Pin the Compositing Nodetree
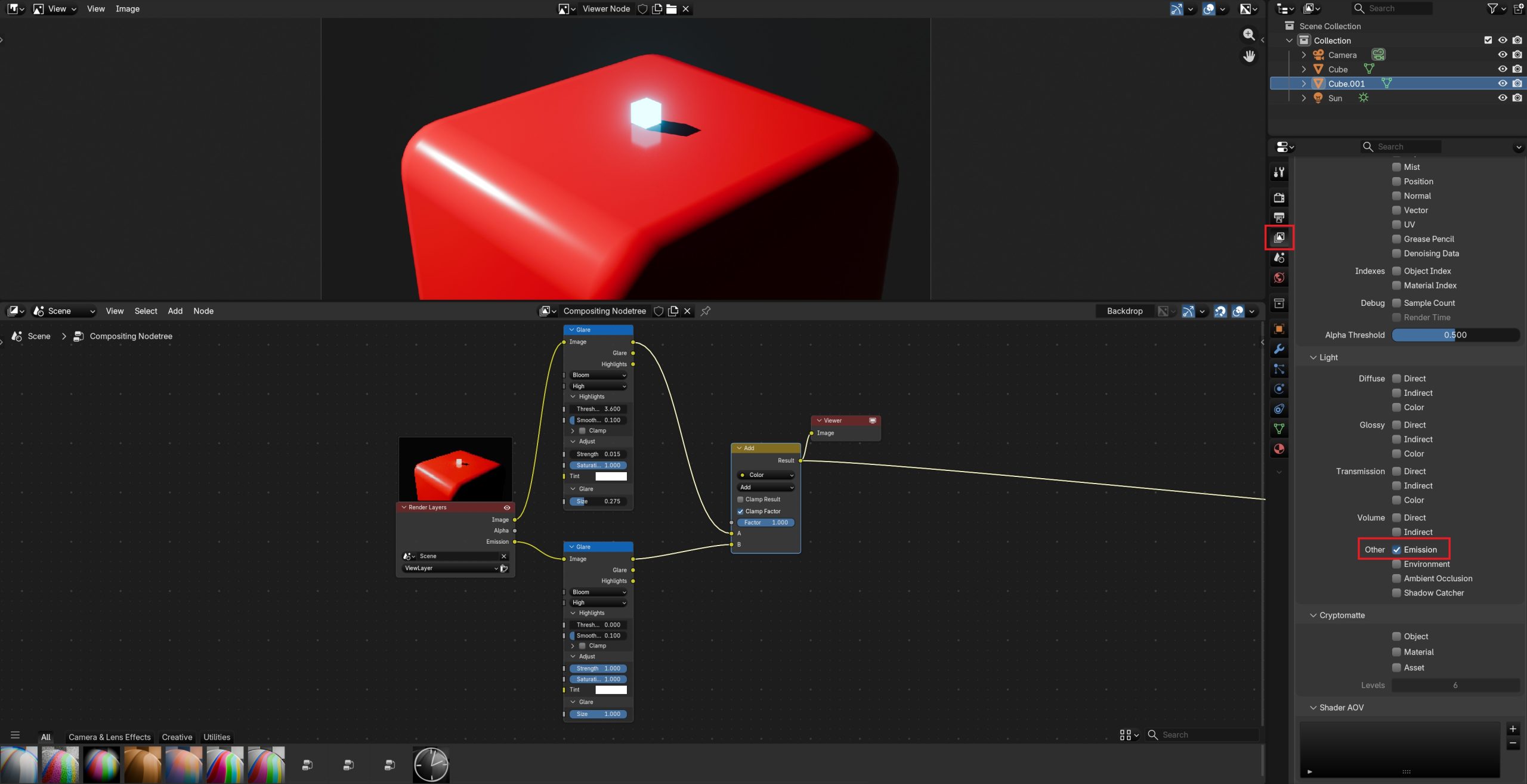The image size is (1527, 784). [706, 311]
